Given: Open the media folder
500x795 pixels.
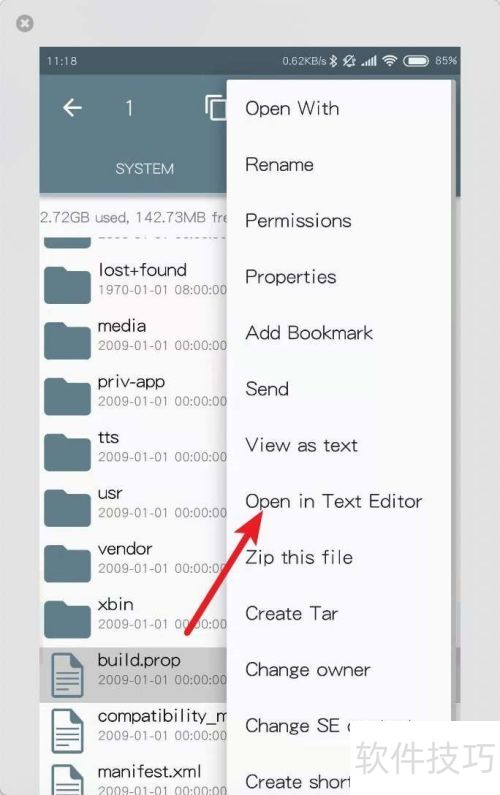Looking at the screenshot, I should pos(133,336).
